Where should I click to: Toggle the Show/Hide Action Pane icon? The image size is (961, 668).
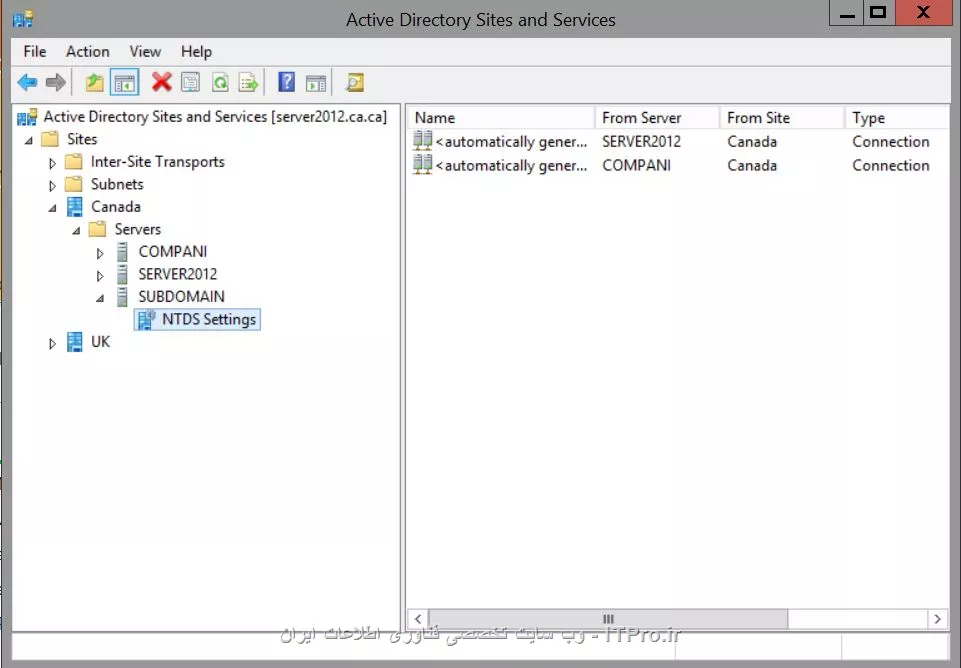[x=316, y=82]
